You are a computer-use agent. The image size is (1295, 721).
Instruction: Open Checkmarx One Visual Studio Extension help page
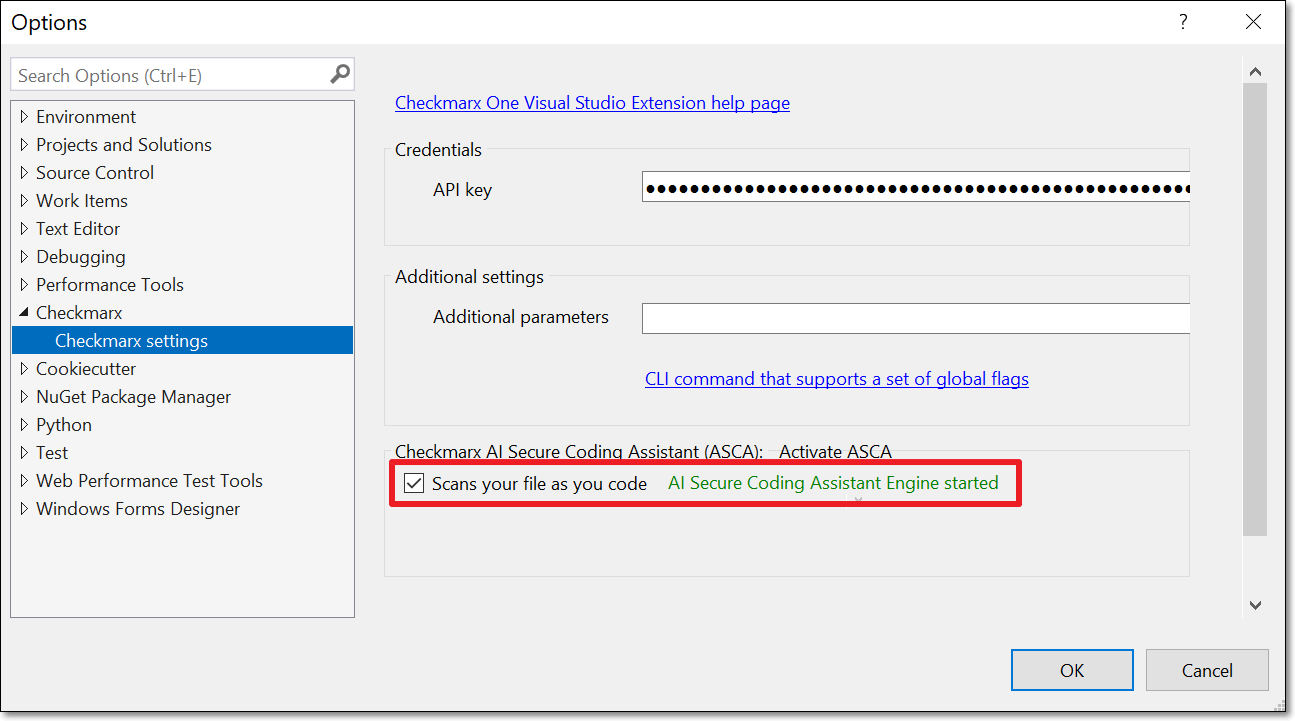(592, 103)
